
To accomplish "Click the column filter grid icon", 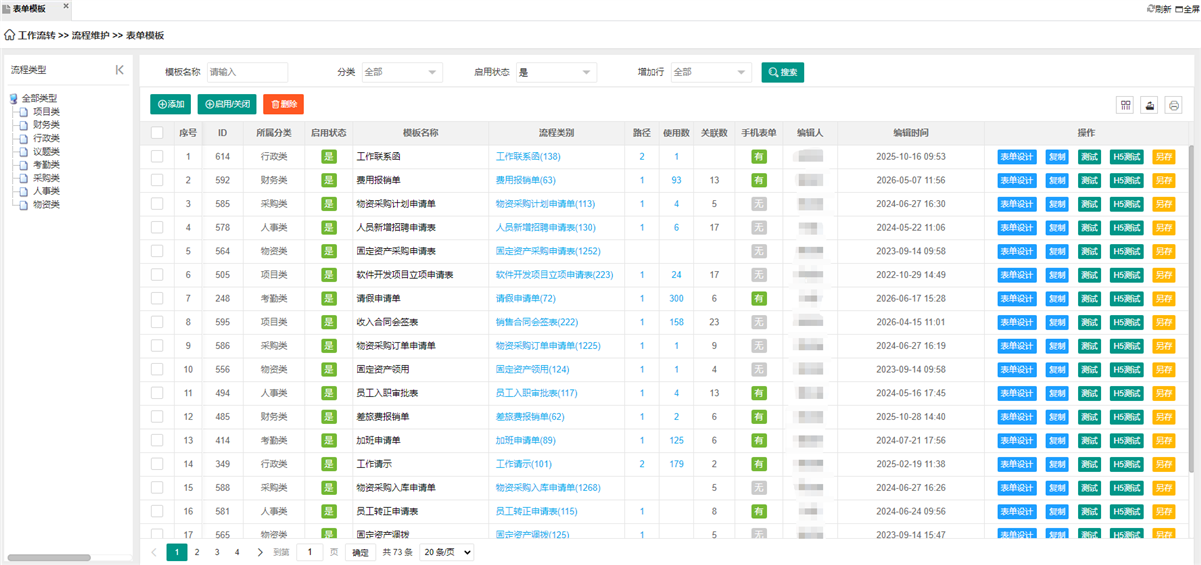I will click(1126, 104).
